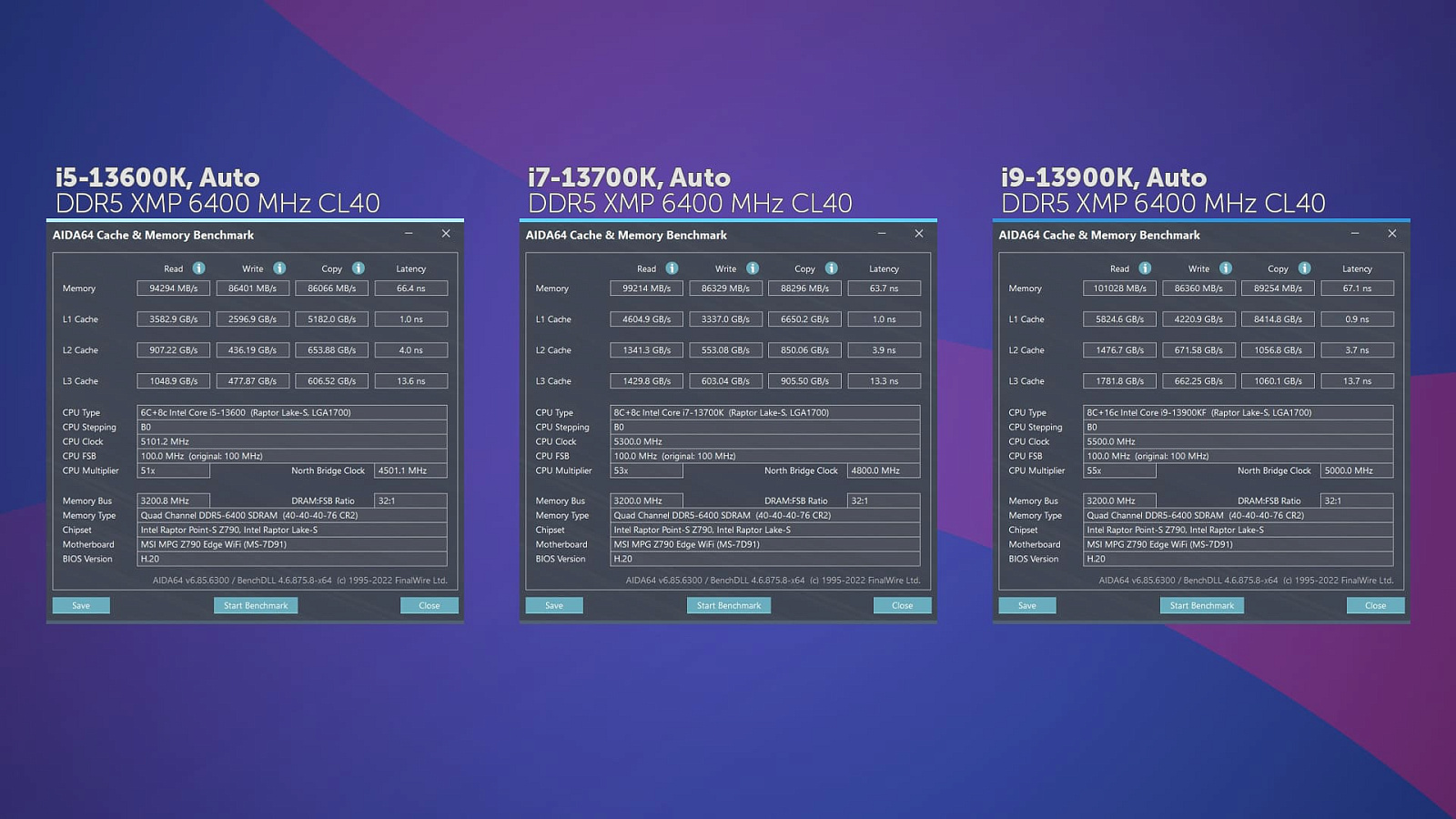Click L2 cache write 671.58 GB/s
Image resolution: width=1456 pixels, height=819 pixels.
1199,350
